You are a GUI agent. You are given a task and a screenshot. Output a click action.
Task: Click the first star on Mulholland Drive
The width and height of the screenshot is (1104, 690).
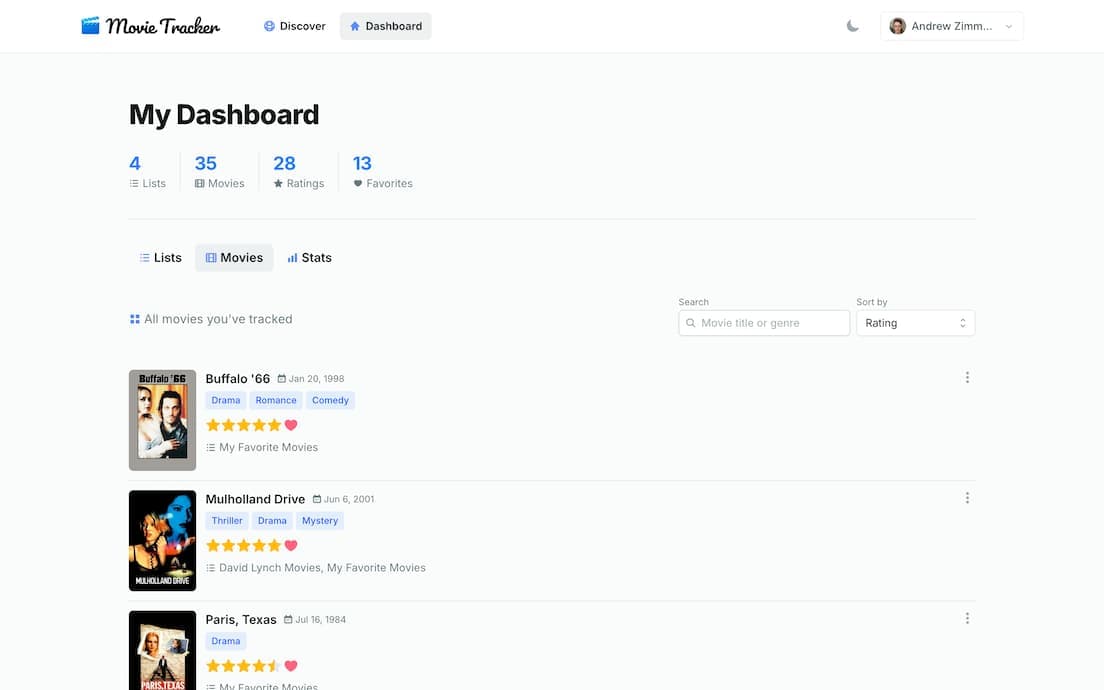(213, 546)
